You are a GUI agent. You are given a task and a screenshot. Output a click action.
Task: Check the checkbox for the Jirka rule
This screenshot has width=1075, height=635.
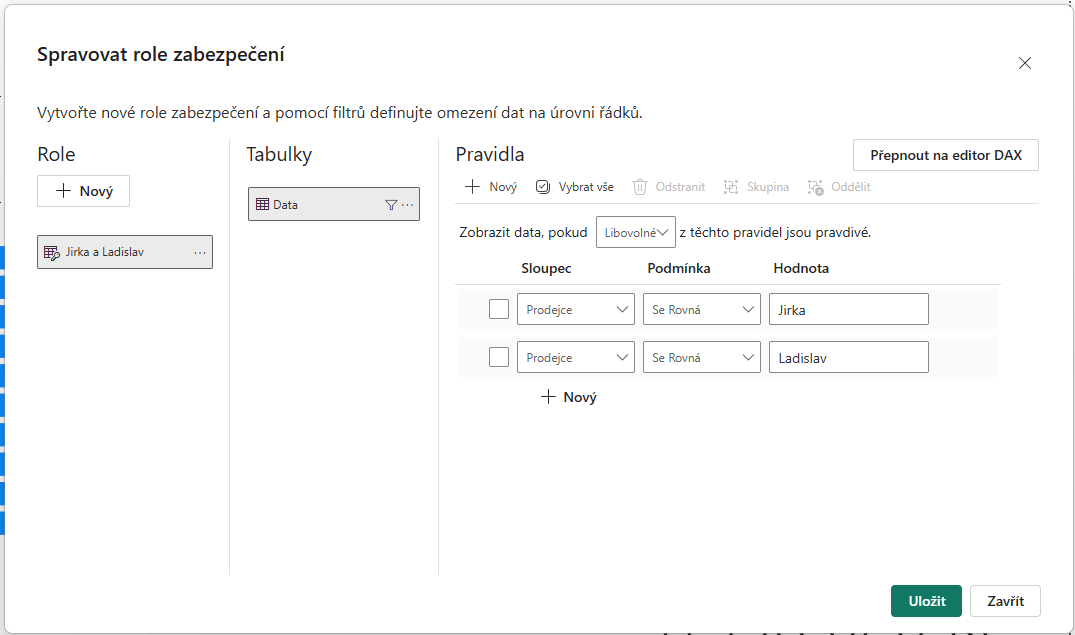point(499,310)
